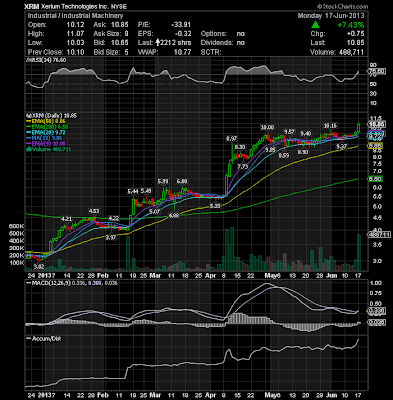Screen dimensions: 393x400
Task: Click the 9.57 price annotation
Action: click(x=289, y=132)
